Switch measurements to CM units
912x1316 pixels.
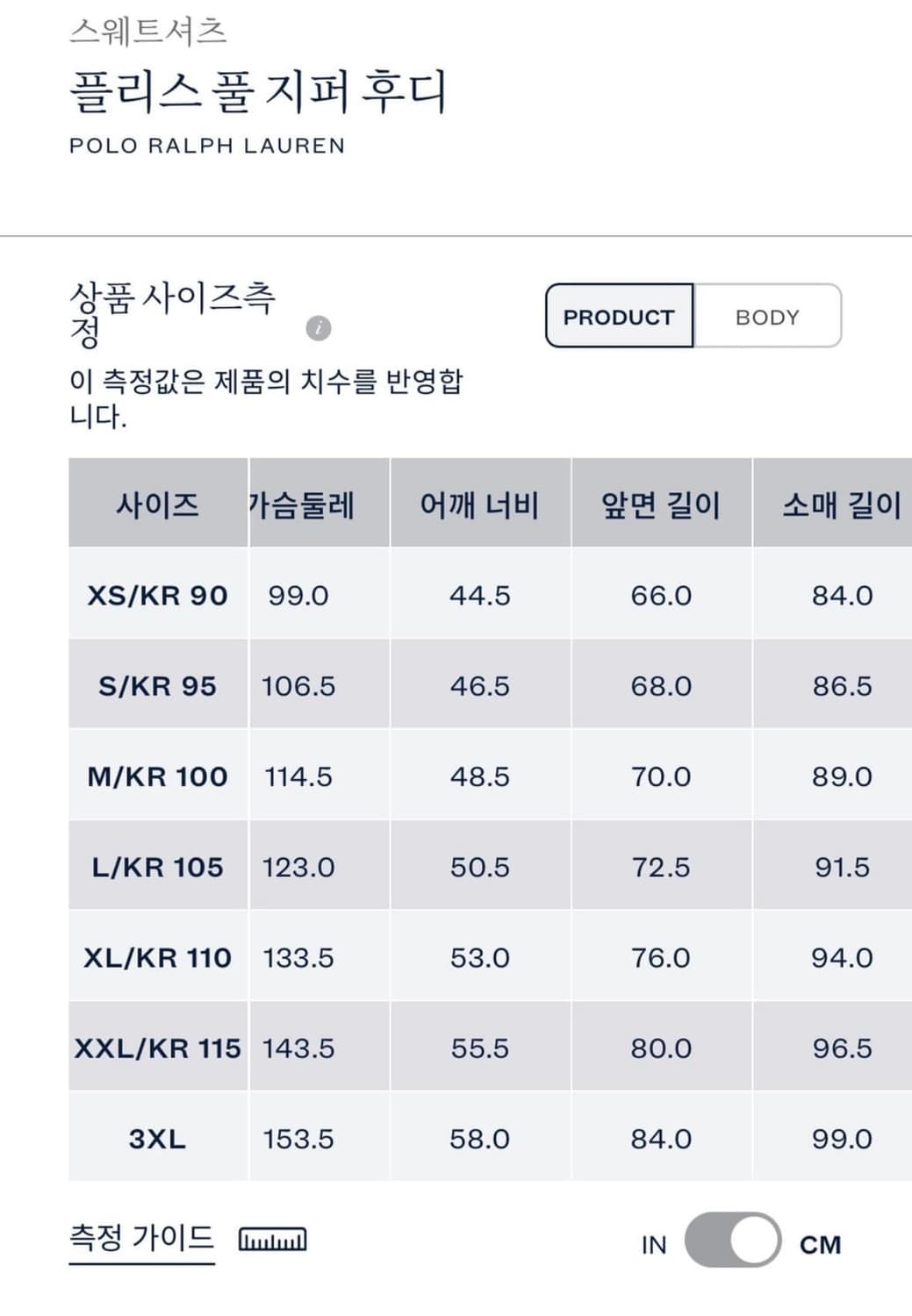pyautogui.click(x=816, y=1243)
